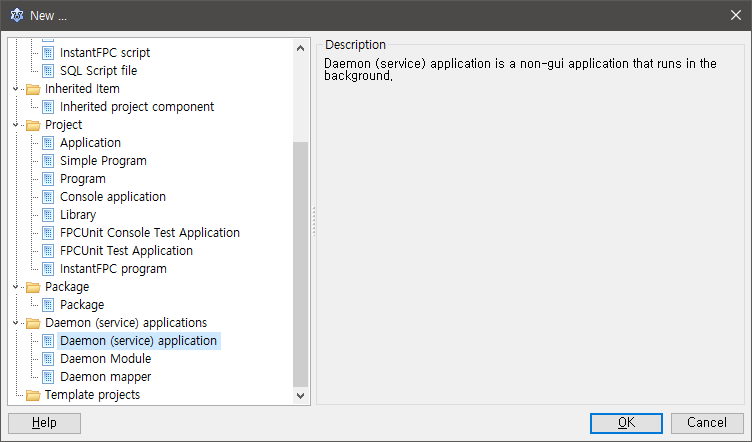Screen dimensions: 752x442
Task: Click the icon beside SQL Script file
Action: [48, 71]
